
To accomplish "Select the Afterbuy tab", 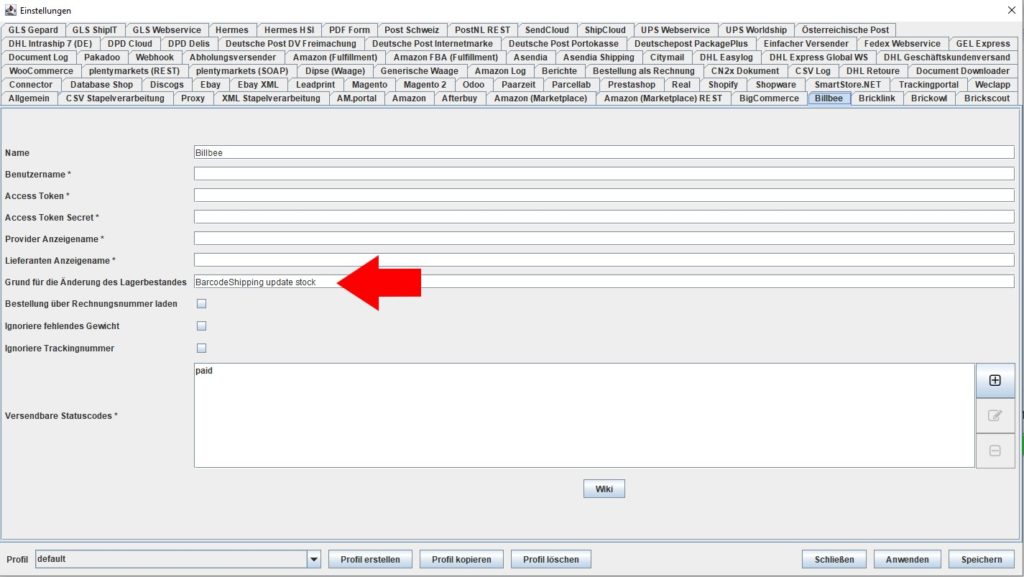I will click(x=459, y=99).
